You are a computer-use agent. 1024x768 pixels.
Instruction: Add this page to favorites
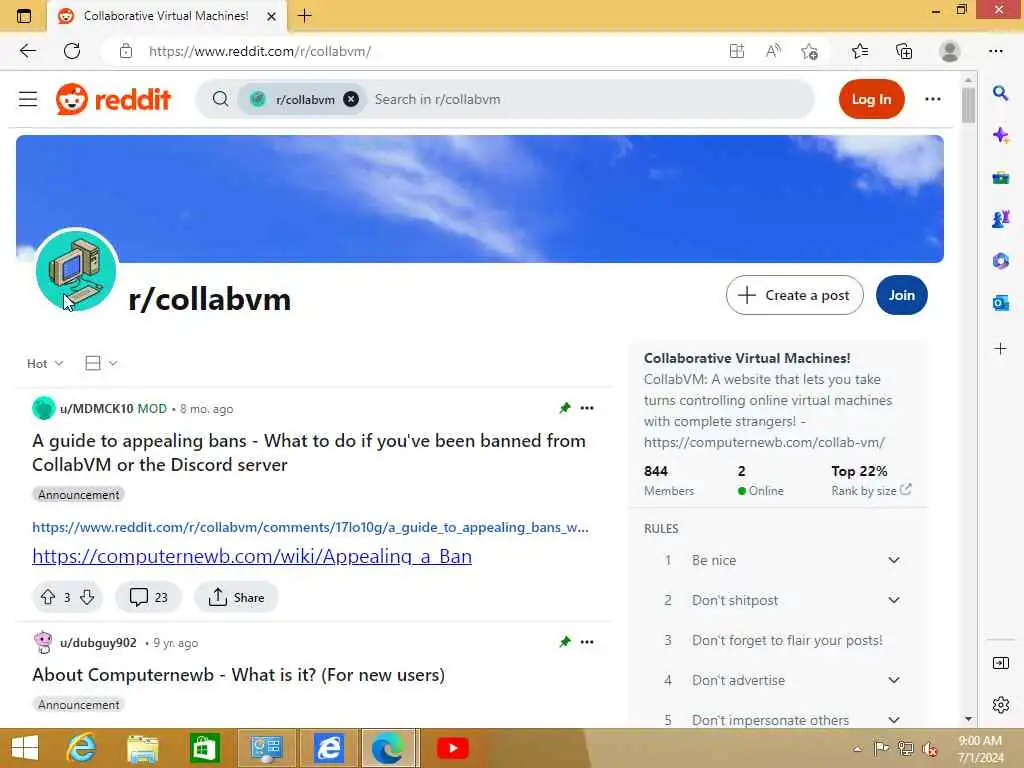[810, 51]
